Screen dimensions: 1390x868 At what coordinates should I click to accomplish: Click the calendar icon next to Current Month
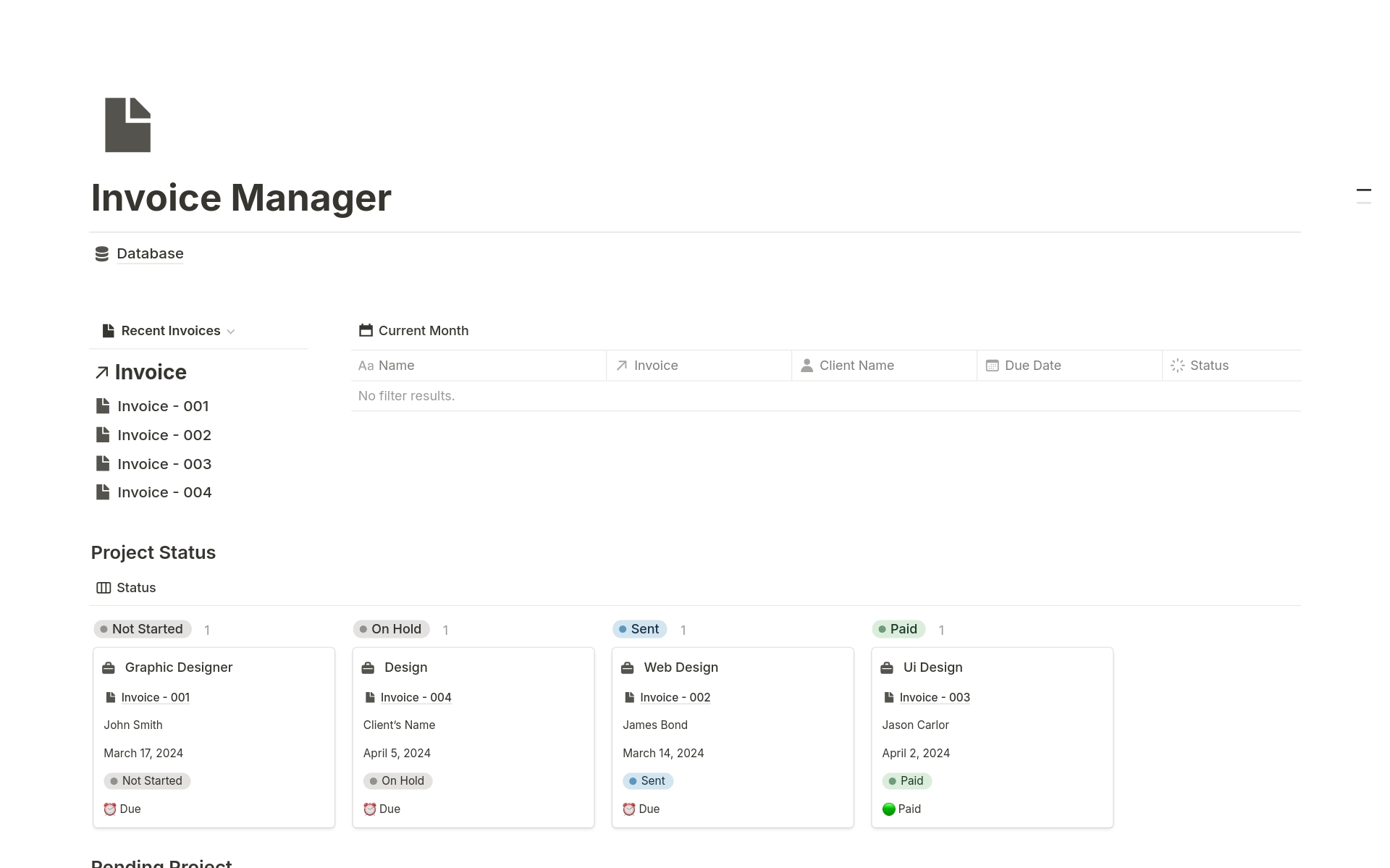[366, 329]
